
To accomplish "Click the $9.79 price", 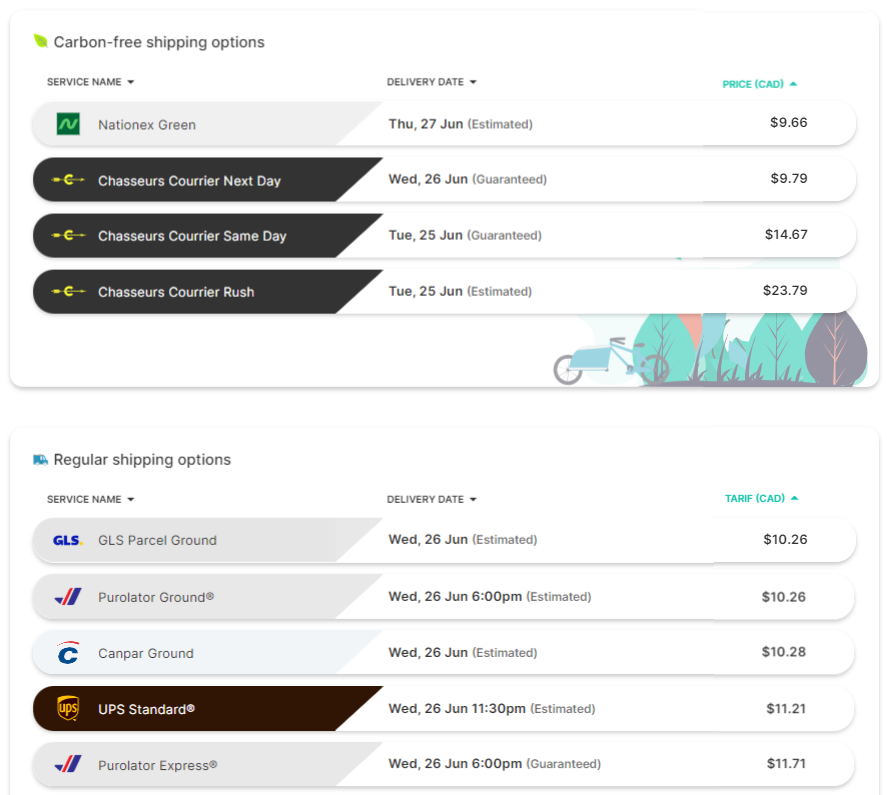I will 789,178.
